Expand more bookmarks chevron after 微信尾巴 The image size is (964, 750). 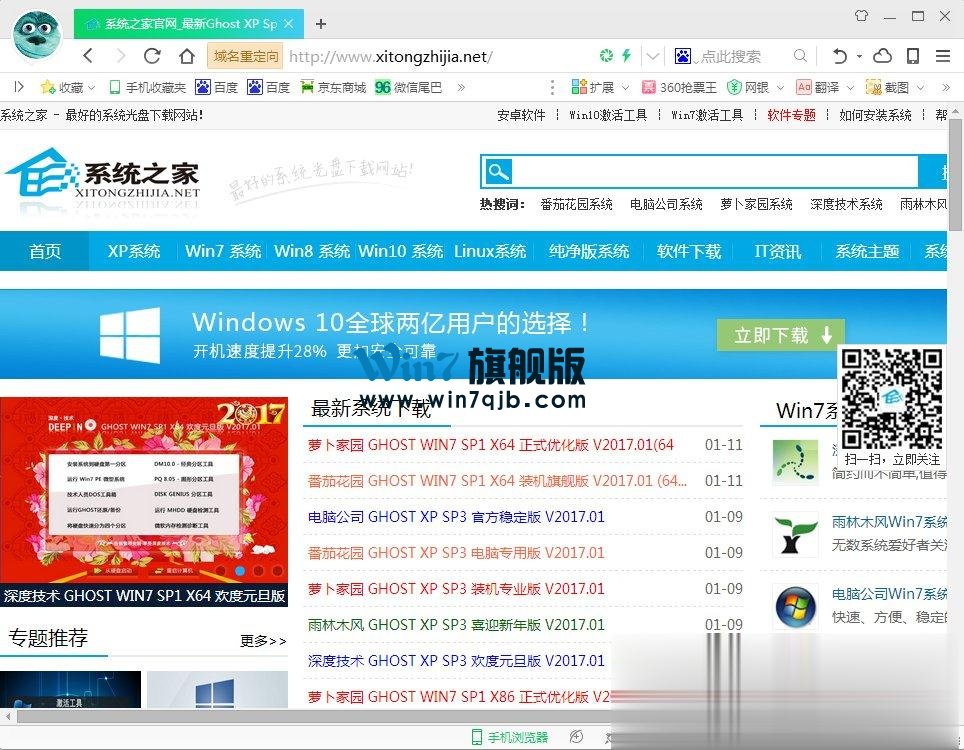(461, 87)
